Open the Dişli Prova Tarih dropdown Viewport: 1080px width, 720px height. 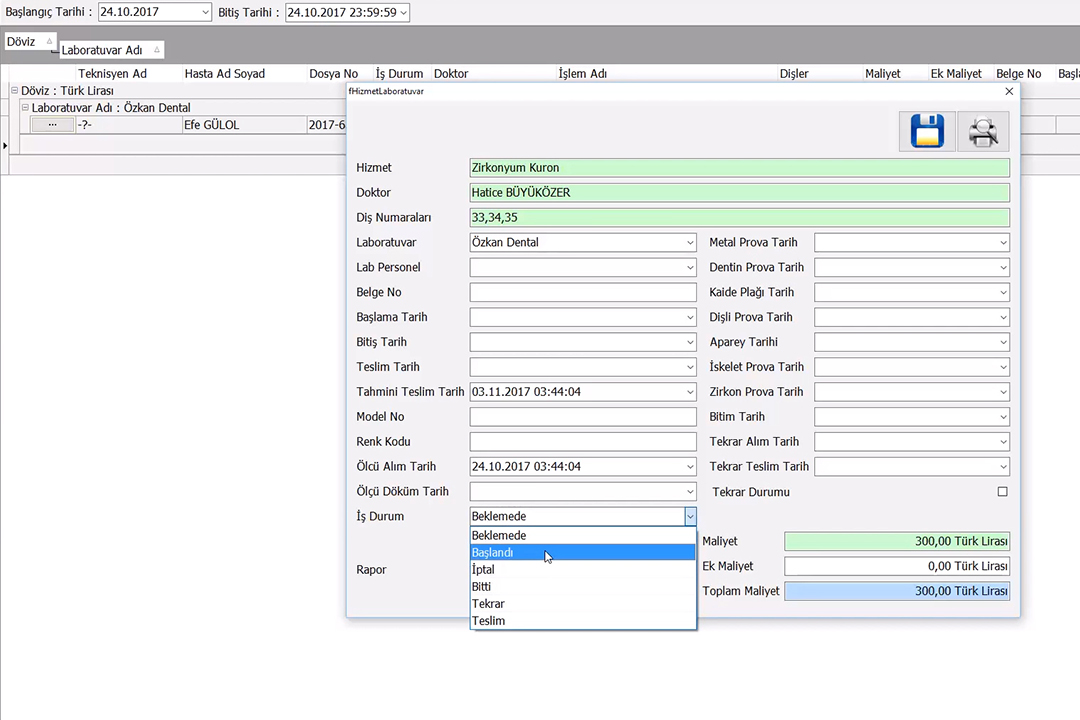(1004, 317)
